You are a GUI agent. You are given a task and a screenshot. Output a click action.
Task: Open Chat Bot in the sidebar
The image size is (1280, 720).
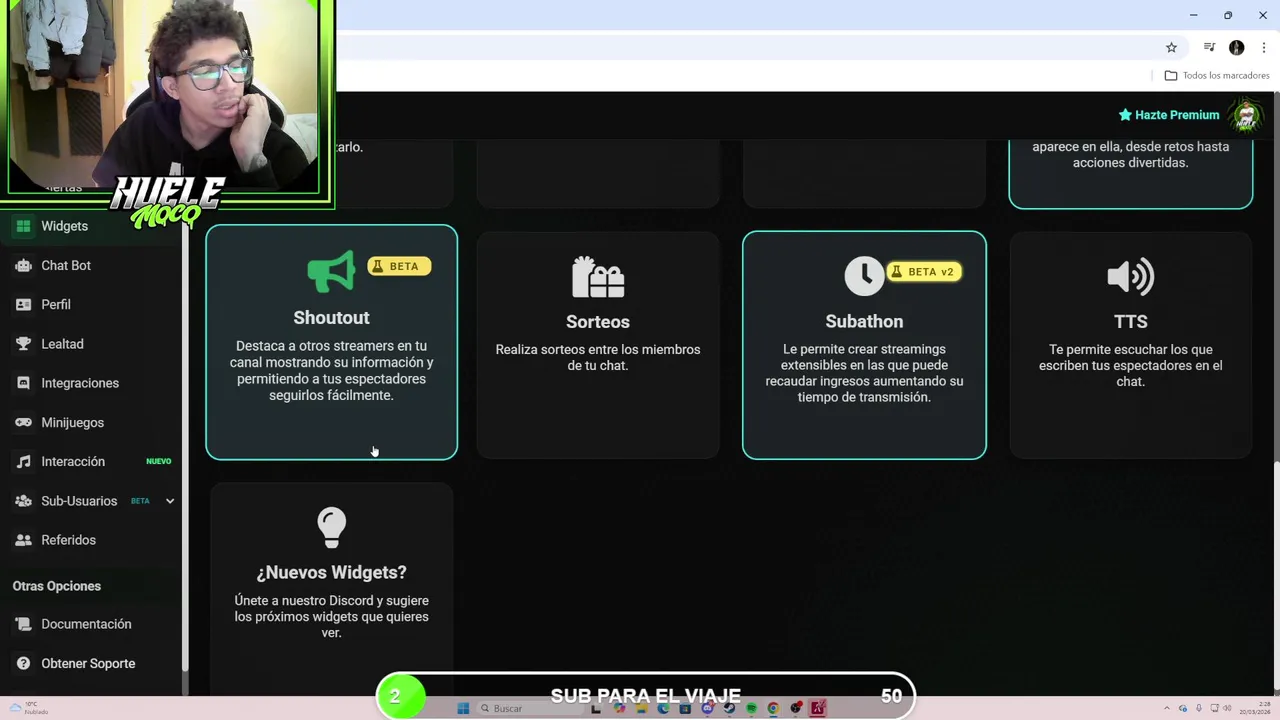point(90,265)
